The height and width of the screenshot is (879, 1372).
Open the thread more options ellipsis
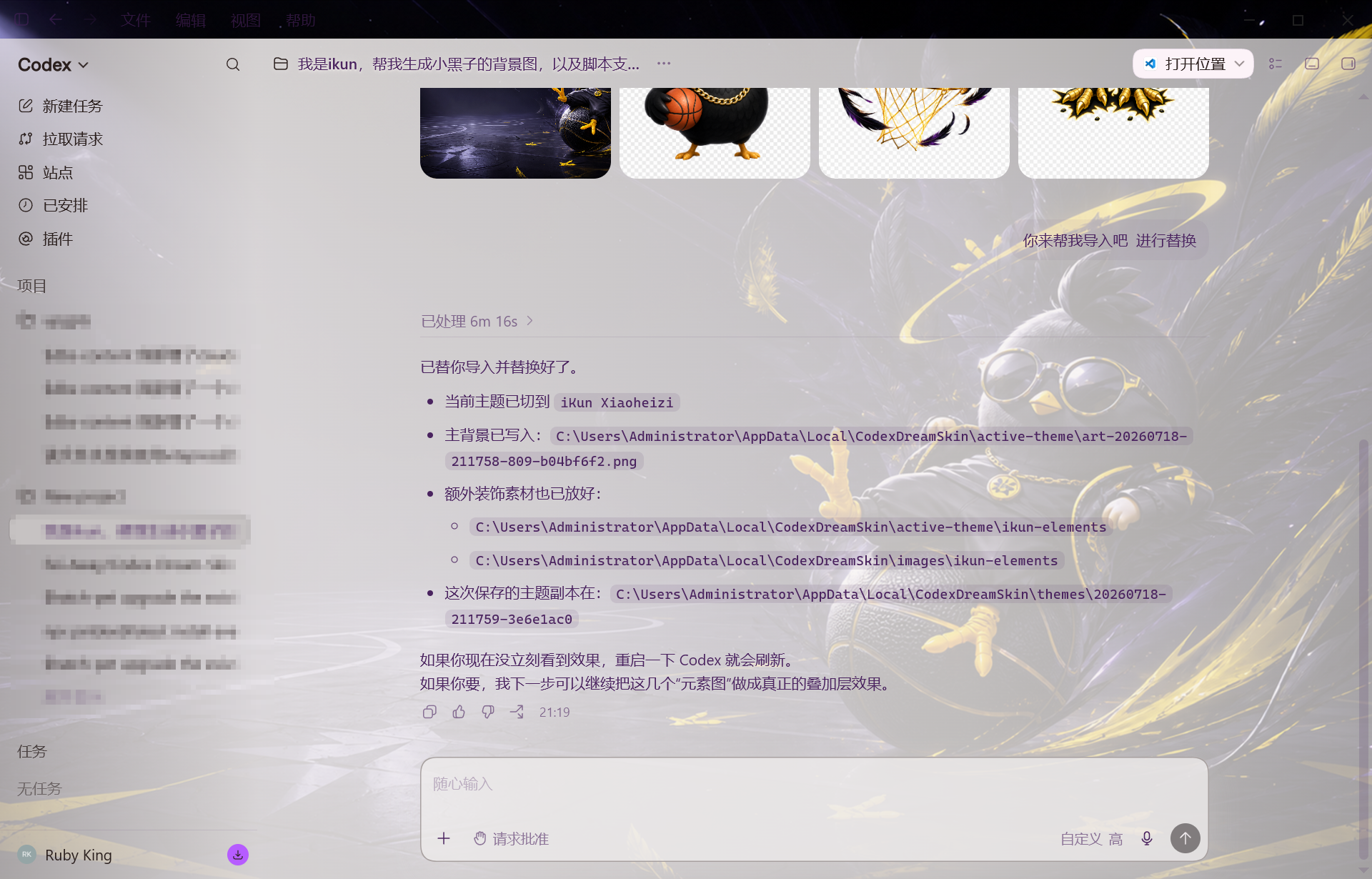coord(664,63)
